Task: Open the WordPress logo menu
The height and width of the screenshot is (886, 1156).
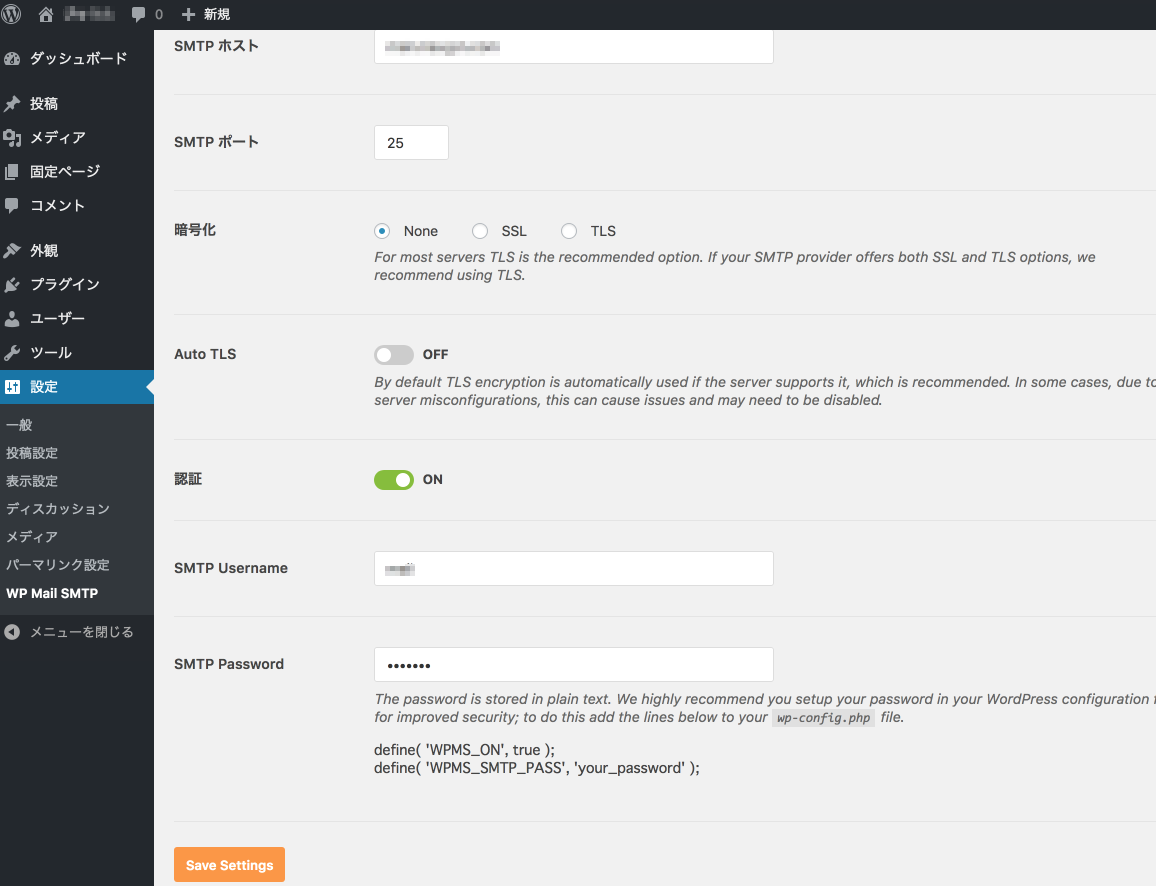Action: pyautogui.click(x=12, y=14)
